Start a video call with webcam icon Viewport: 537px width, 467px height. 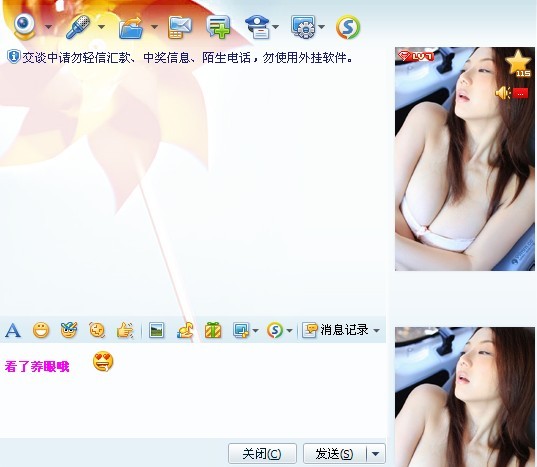pos(25,26)
